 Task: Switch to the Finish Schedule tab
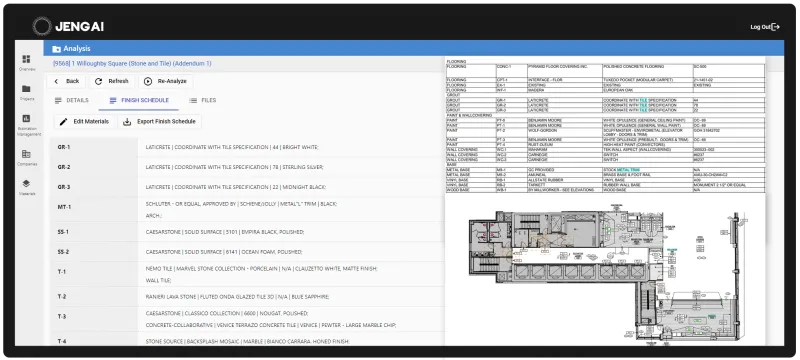click(x=139, y=100)
